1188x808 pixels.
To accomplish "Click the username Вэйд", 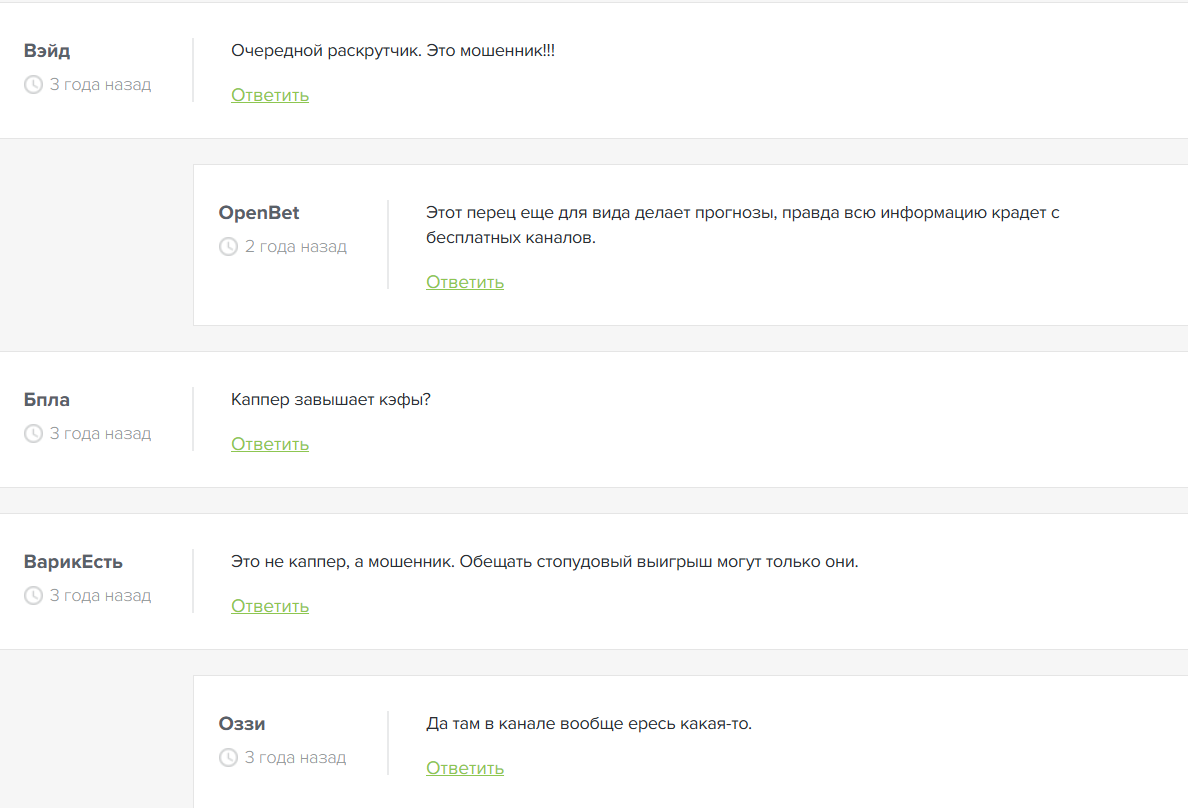I will coord(47,51).
